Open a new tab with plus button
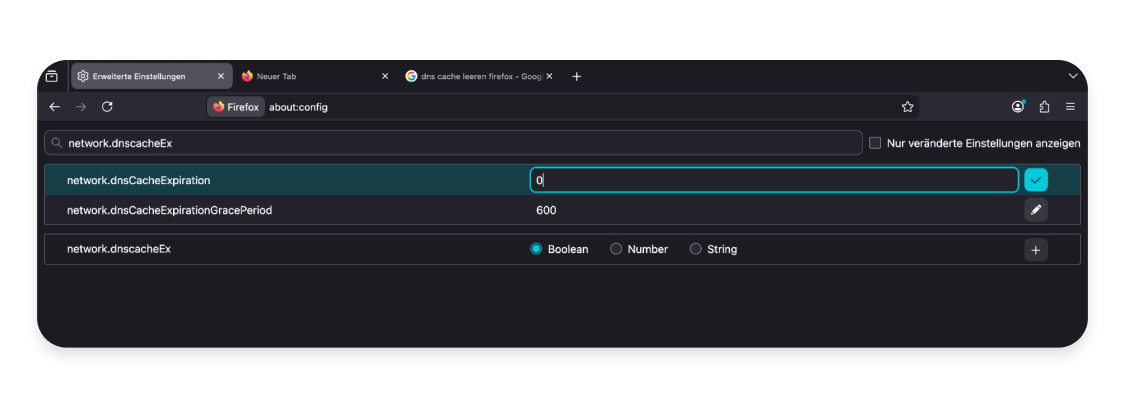 (x=576, y=77)
